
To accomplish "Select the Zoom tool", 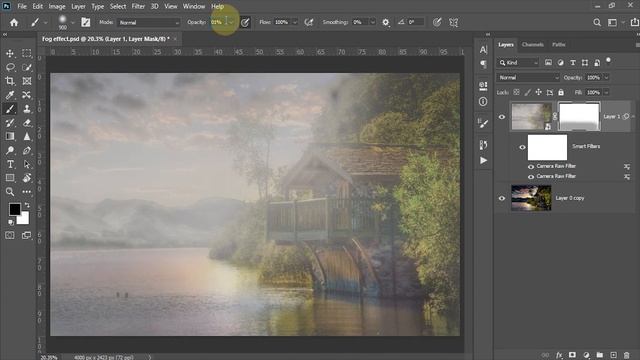I will (x=10, y=192).
